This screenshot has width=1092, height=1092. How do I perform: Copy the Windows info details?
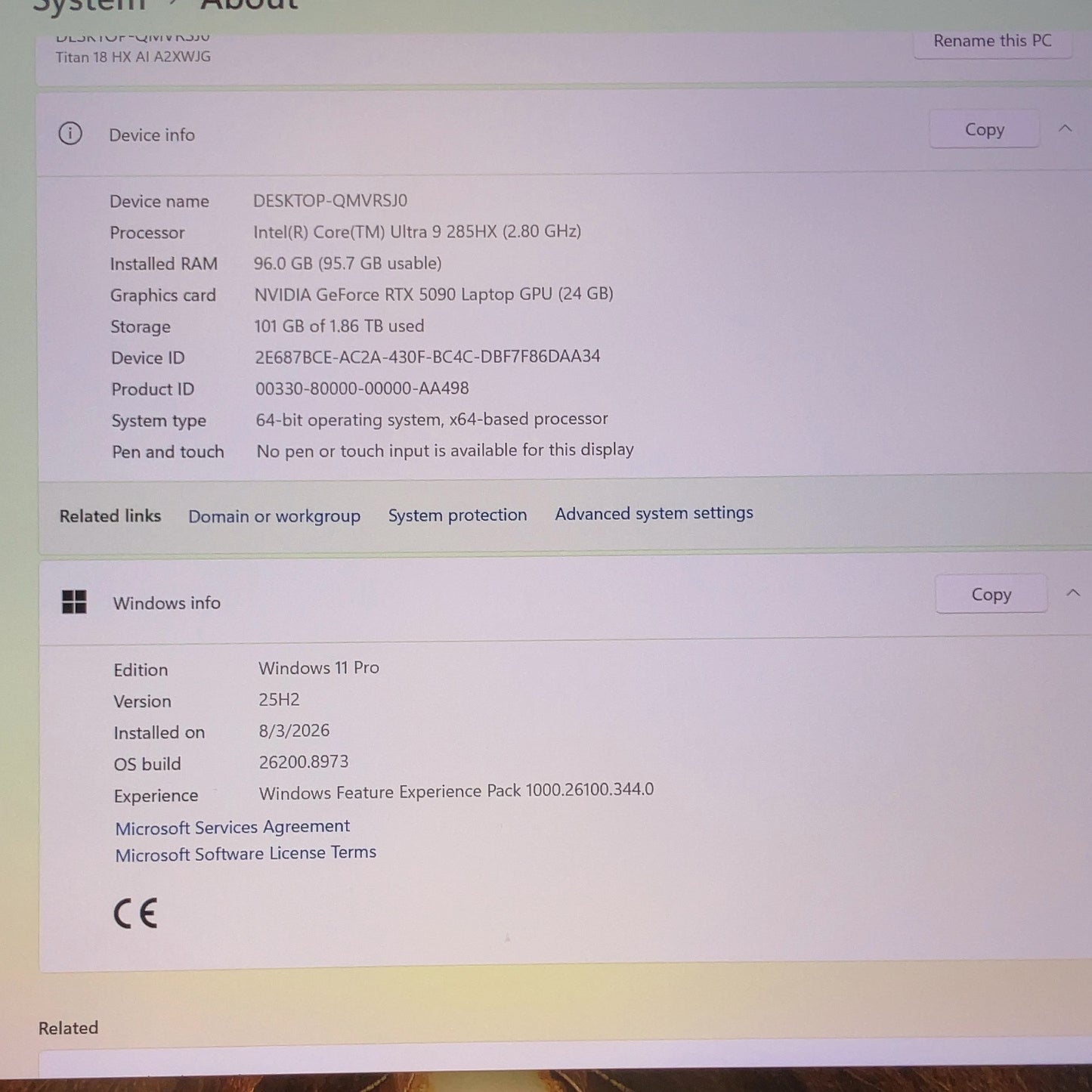(x=991, y=595)
